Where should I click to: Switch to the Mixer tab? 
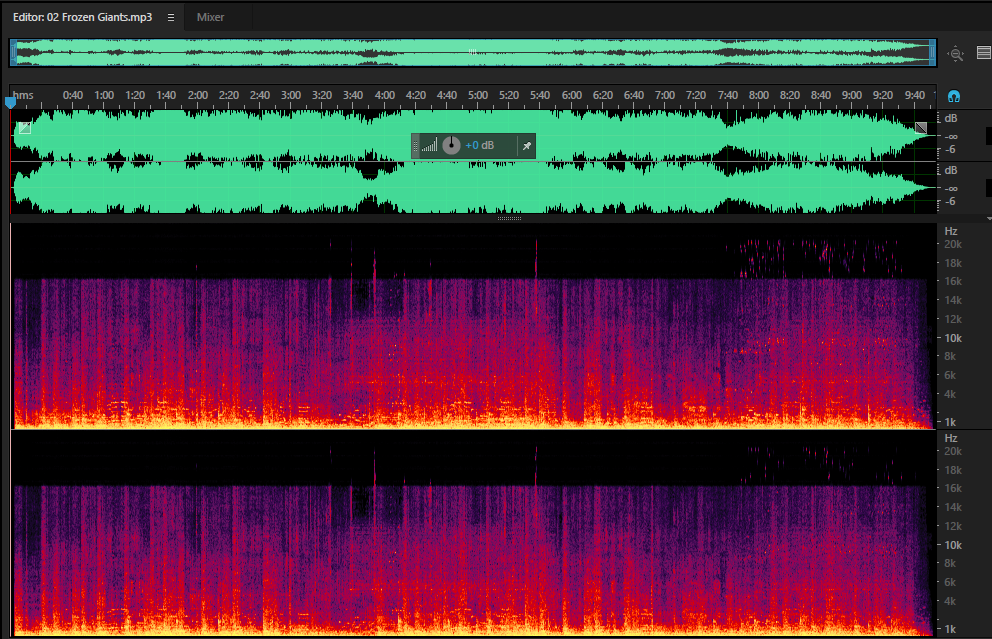click(210, 17)
